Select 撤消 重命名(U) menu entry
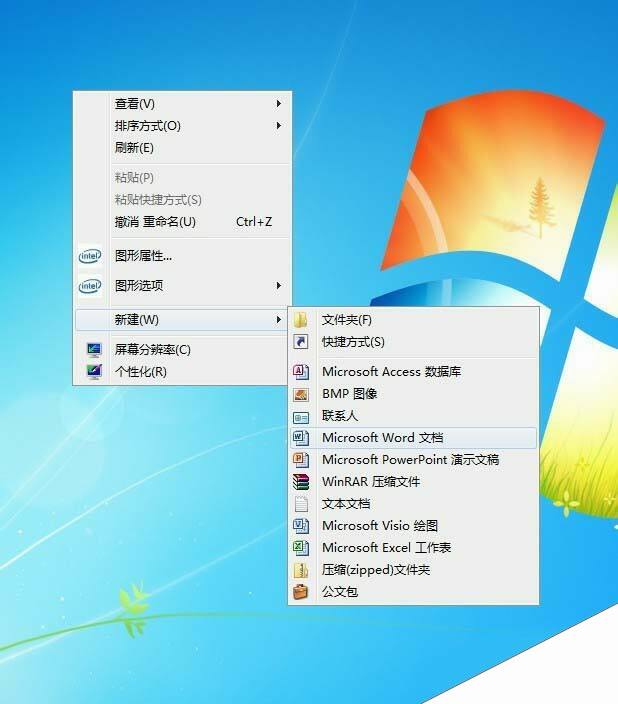 point(182,222)
